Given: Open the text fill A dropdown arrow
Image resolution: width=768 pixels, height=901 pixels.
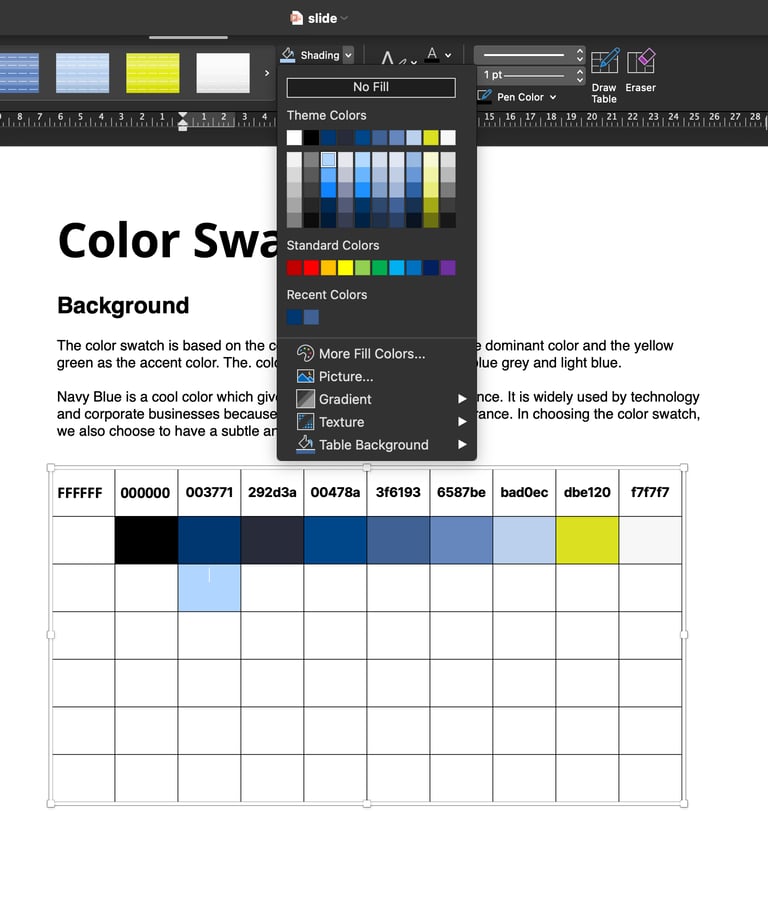Looking at the screenshot, I should [448, 56].
